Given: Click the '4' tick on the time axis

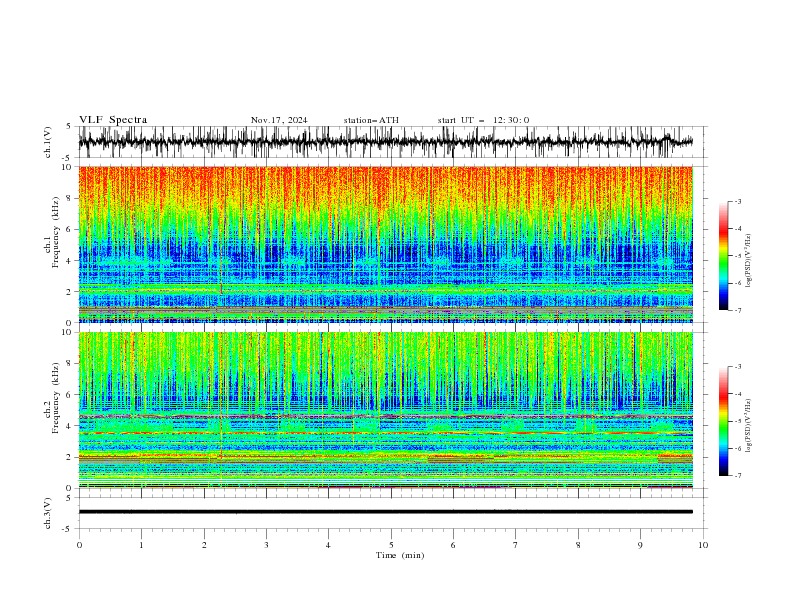Looking at the screenshot, I should pos(329,545).
